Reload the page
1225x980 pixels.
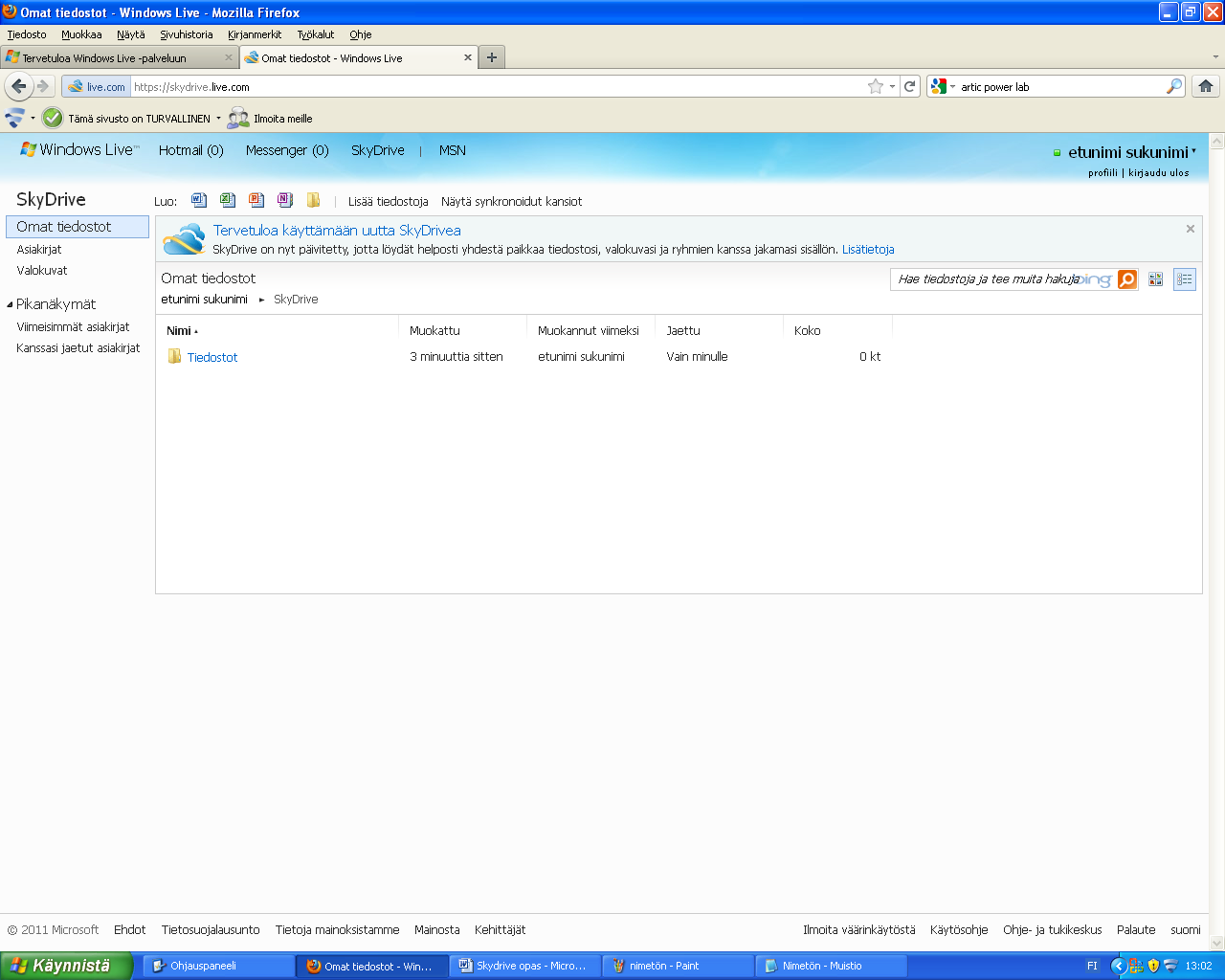[910, 86]
